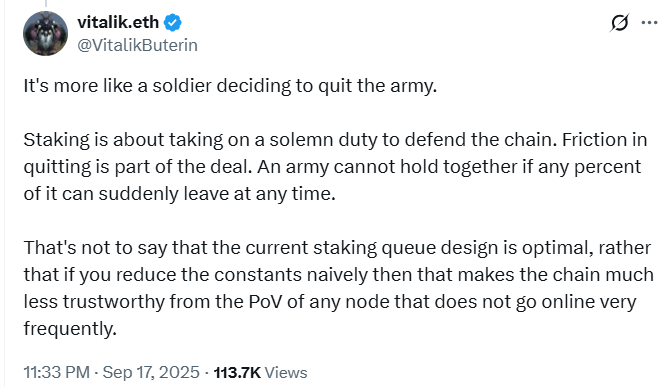Click the word "frequently." on the last line
This screenshot has height=387, width=668.
tap(70, 329)
